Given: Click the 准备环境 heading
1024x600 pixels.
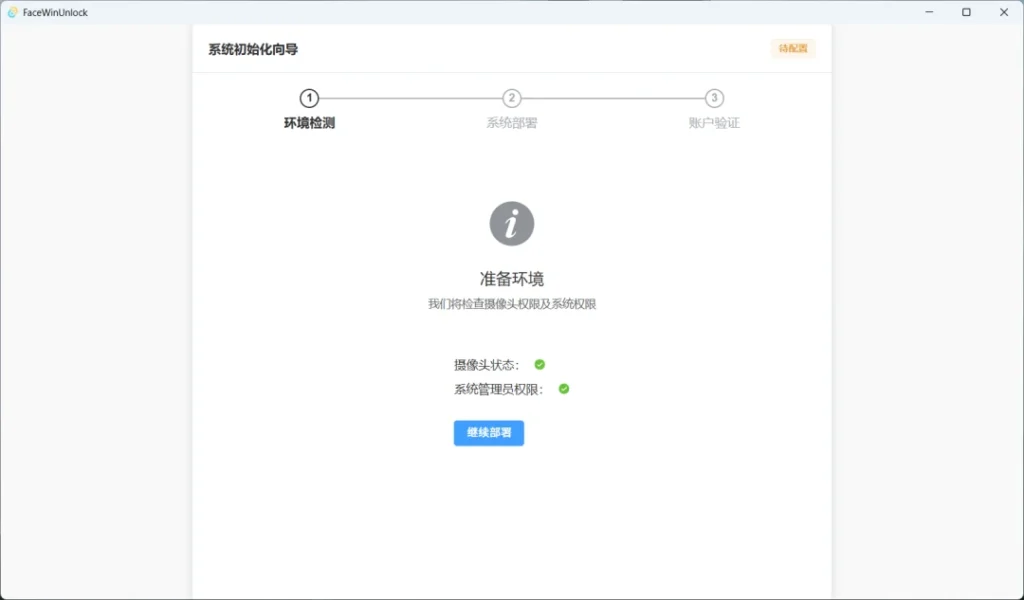Looking at the screenshot, I should click(512, 278).
